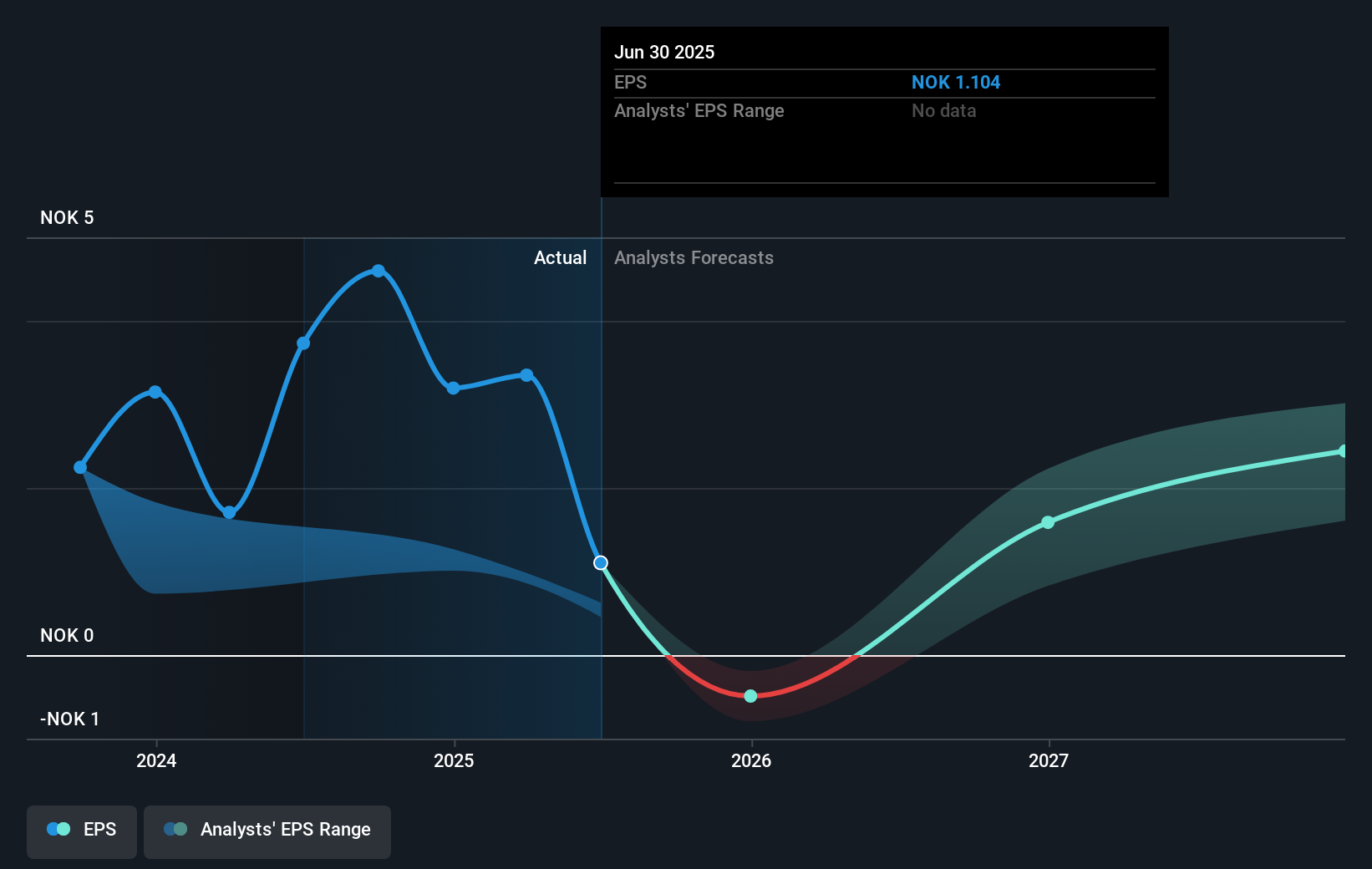Screen dimensions: 1372x869
Task: Toggle the Analysts' EPS Range legend
Action: click(267, 831)
